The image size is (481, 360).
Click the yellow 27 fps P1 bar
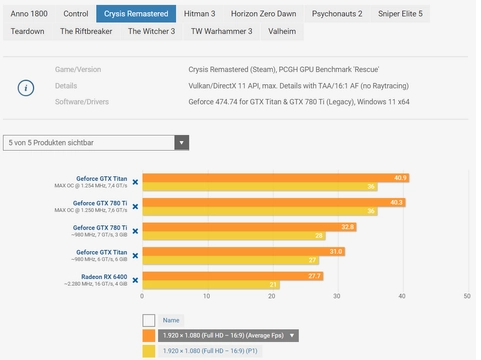coord(231,260)
